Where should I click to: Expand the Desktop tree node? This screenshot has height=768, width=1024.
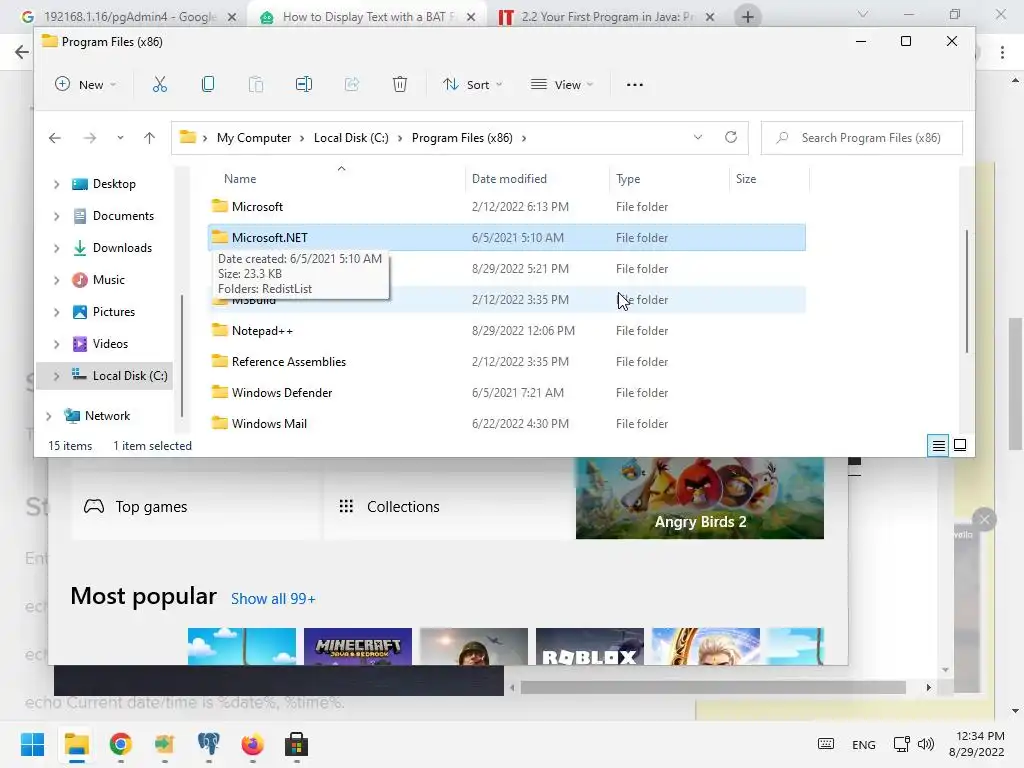[56, 184]
